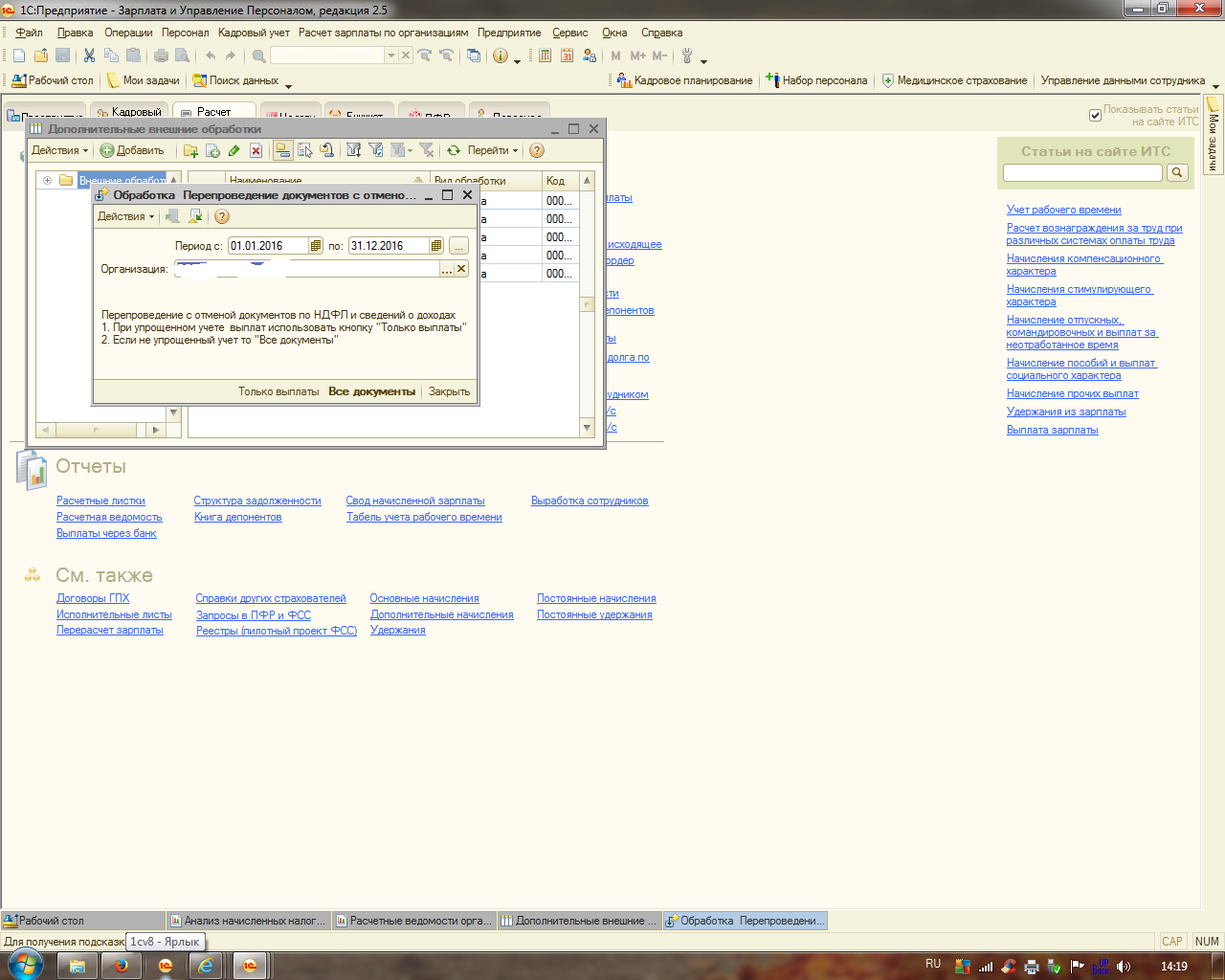The width and height of the screenshot is (1225, 980).
Task: Open the Файл menu
Action: (x=29, y=33)
